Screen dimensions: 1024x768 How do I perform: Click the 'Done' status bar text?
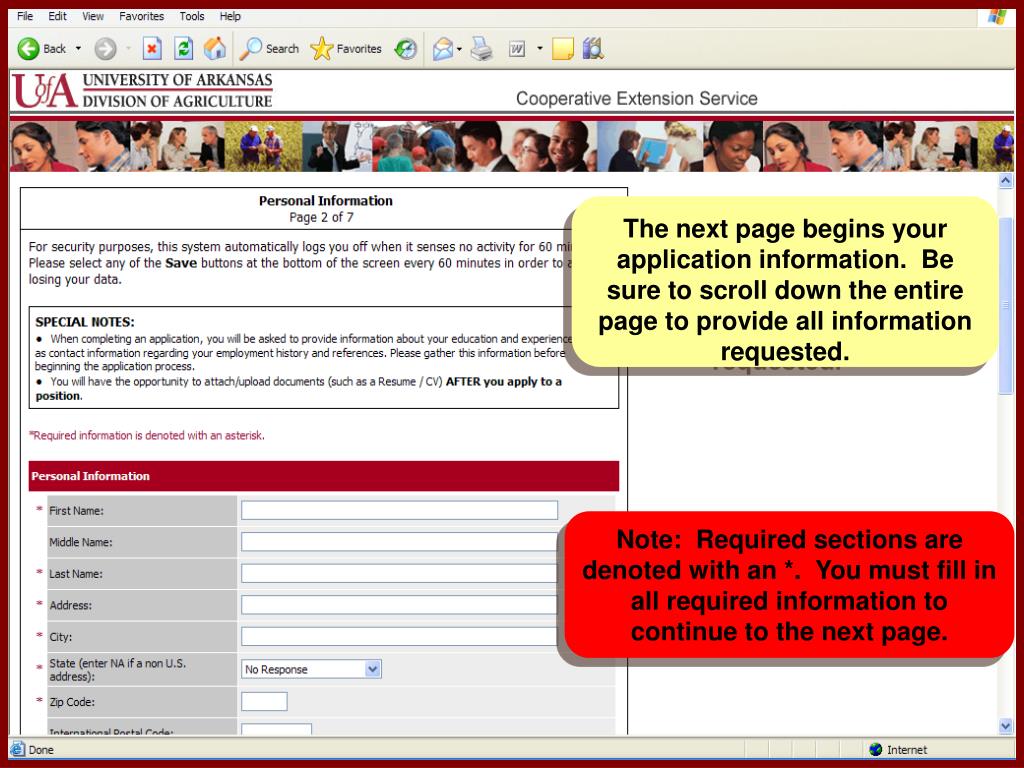pos(41,750)
